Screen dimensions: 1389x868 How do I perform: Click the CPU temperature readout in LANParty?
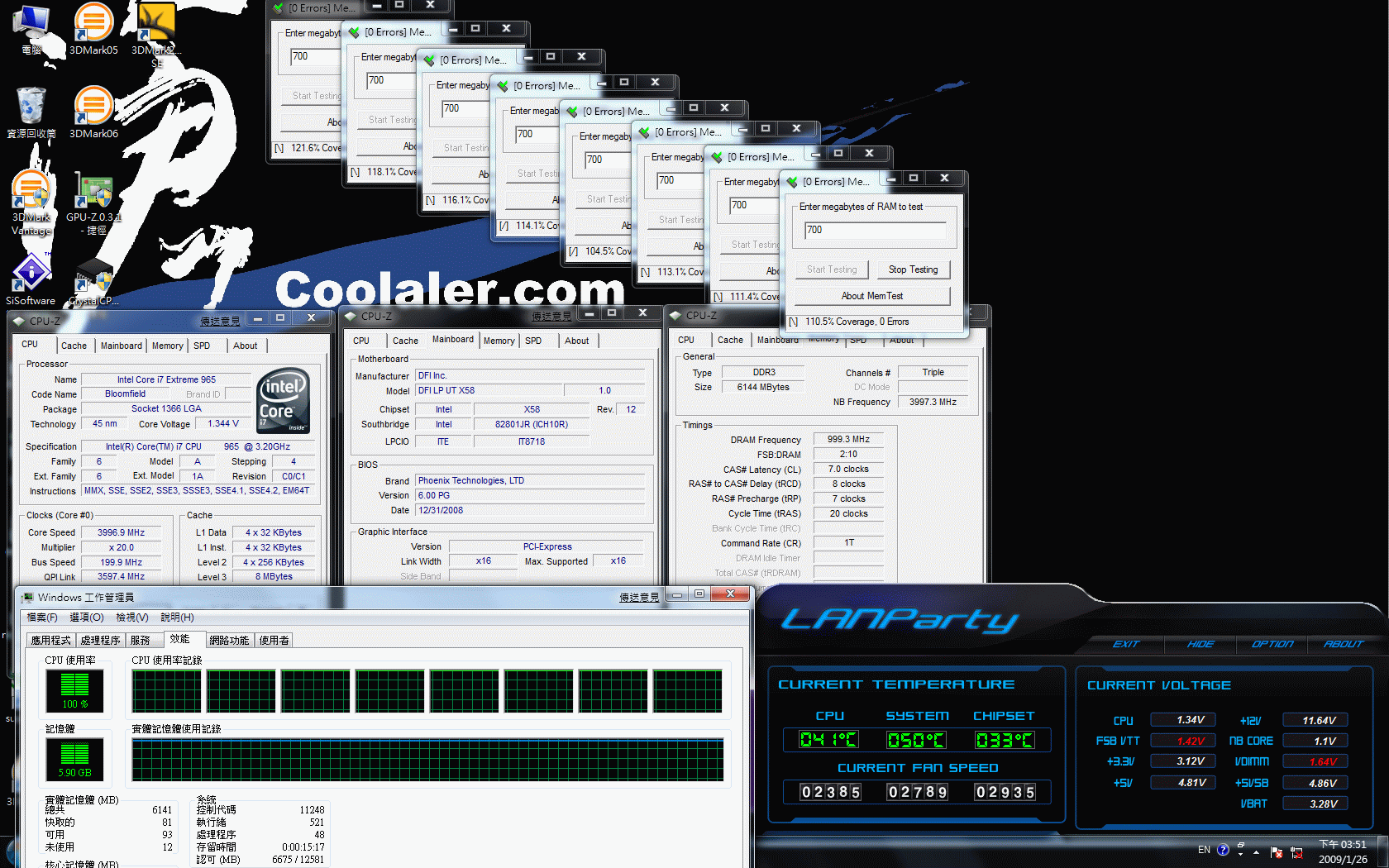tap(828, 740)
